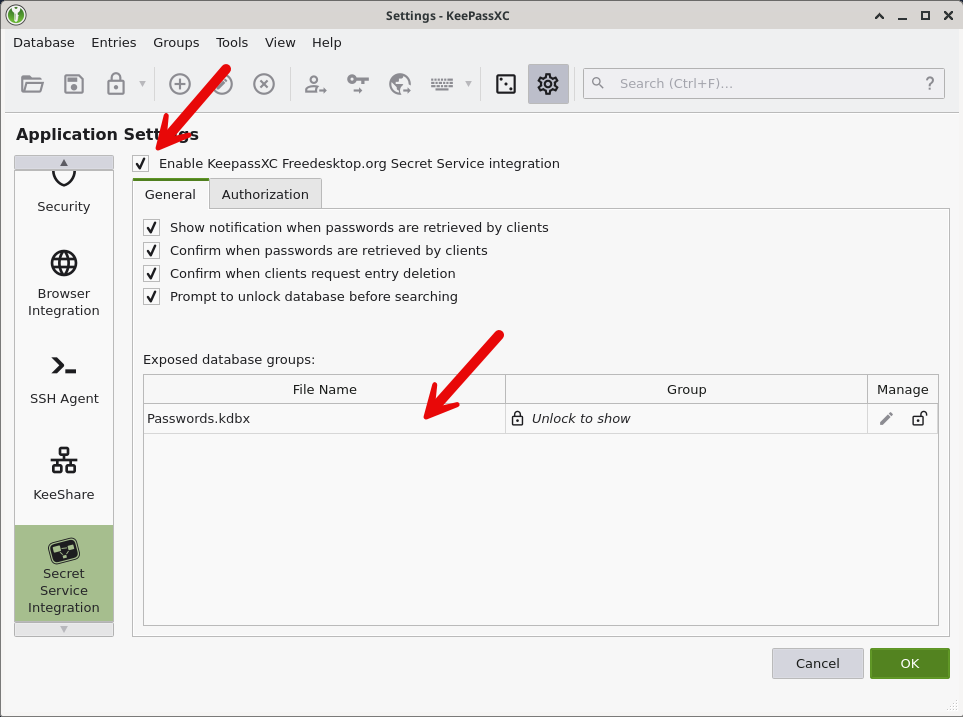Viewport: 963px width, 717px height.
Task: Select the KeeShare category
Action: point(64,474)
